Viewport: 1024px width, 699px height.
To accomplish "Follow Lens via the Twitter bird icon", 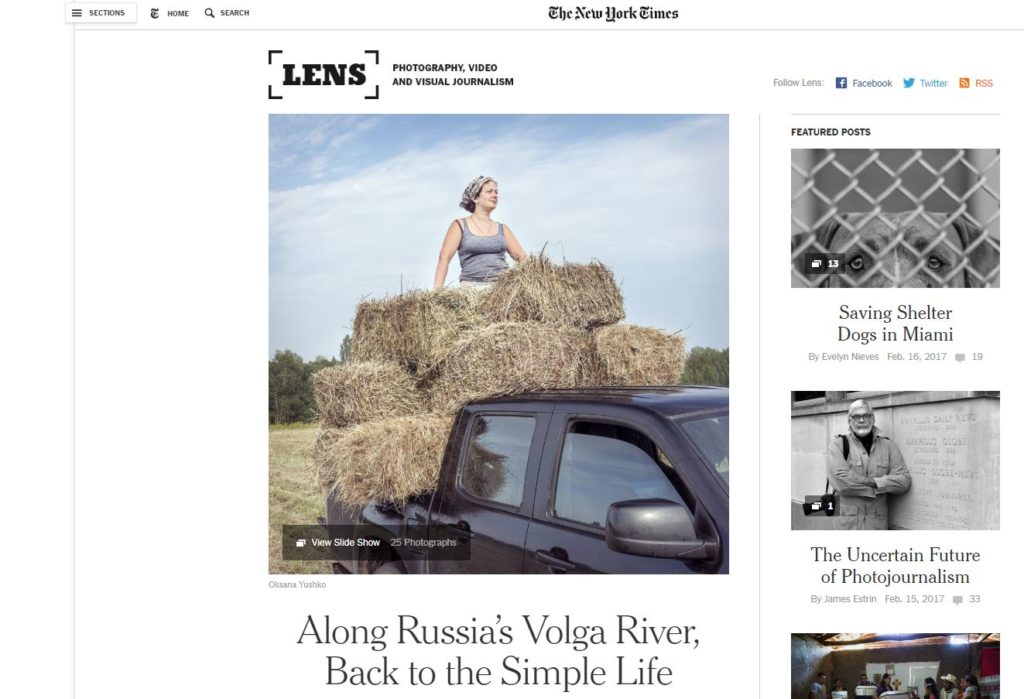I will [908, 83].
